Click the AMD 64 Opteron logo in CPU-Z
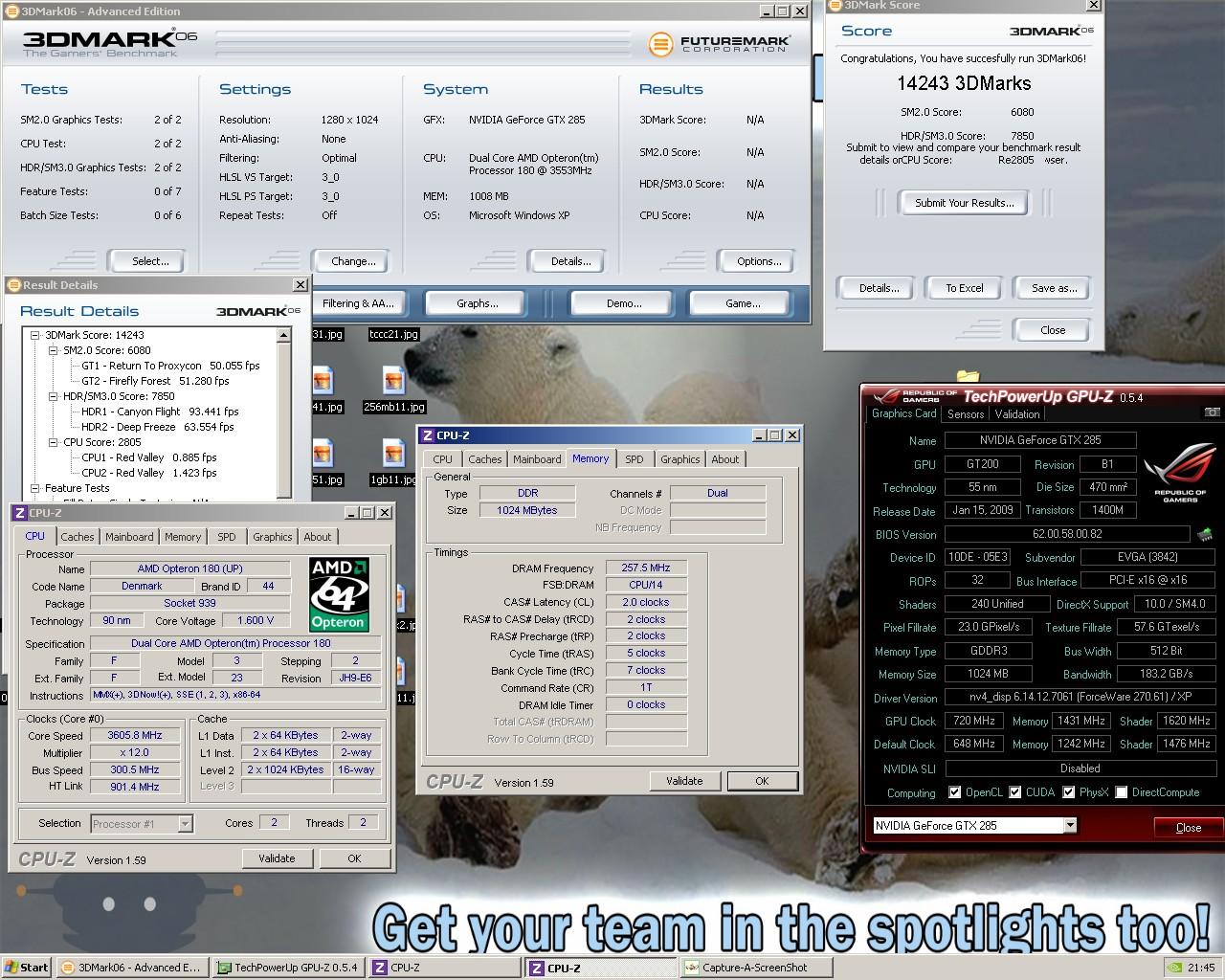The width and height of the screenshot is (1225, 980). [339, 594]
